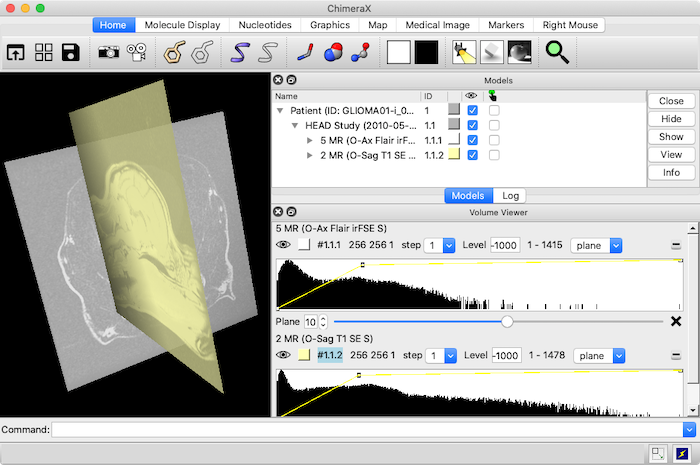Click the Info button in Models panel
The image size is (700, 465).
pyautogui.click(x=671, y=172)
